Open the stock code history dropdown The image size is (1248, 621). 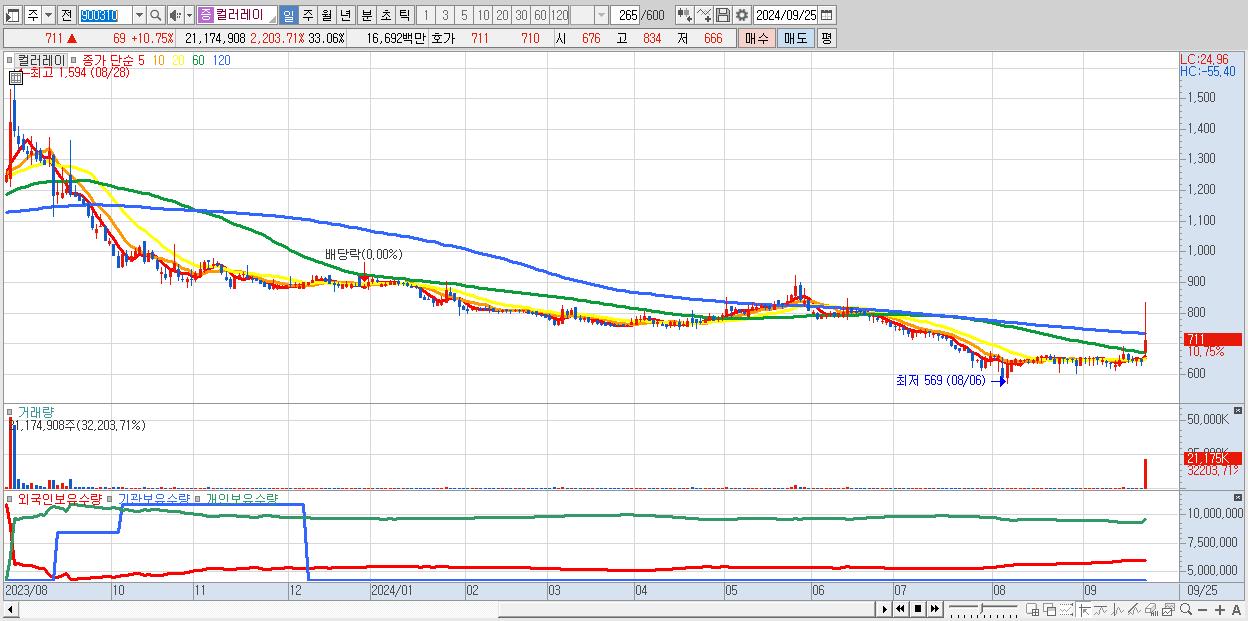tap(139, 15)
